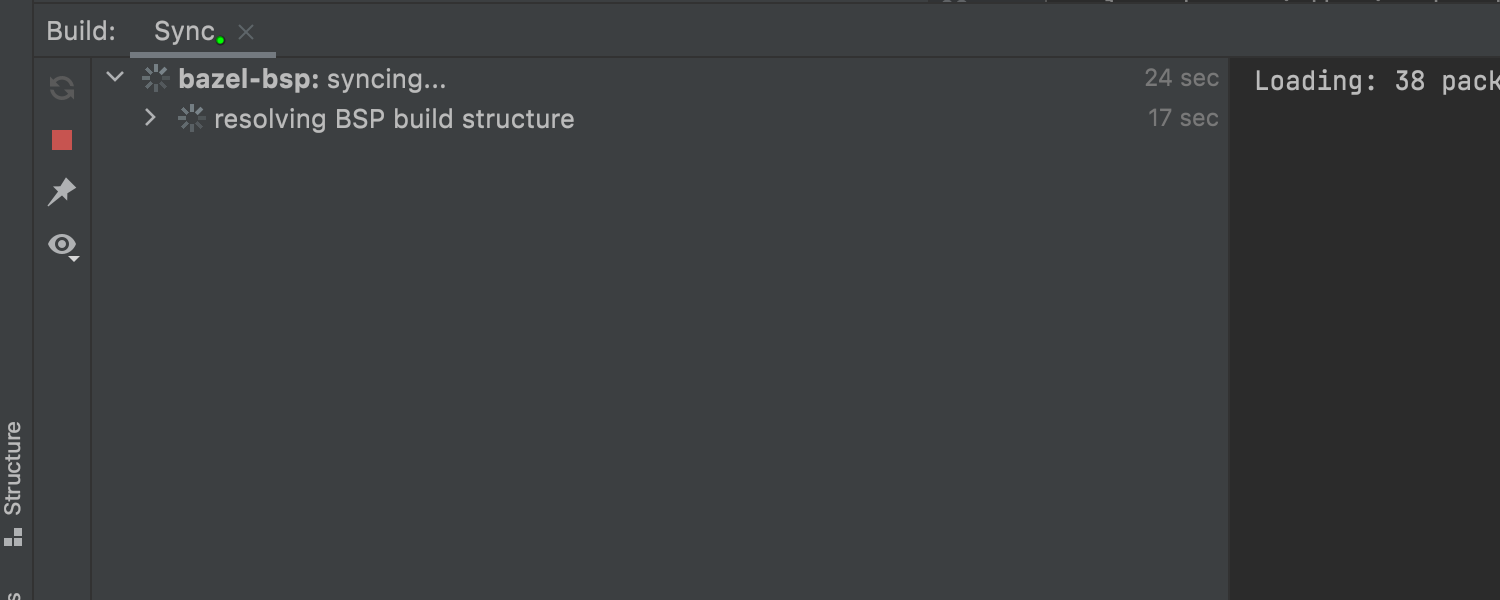Collapse the bazel-bsp syncing node
Image resolution: width=1500 pixels, height=600 pixels.
[x=115, y=77]
